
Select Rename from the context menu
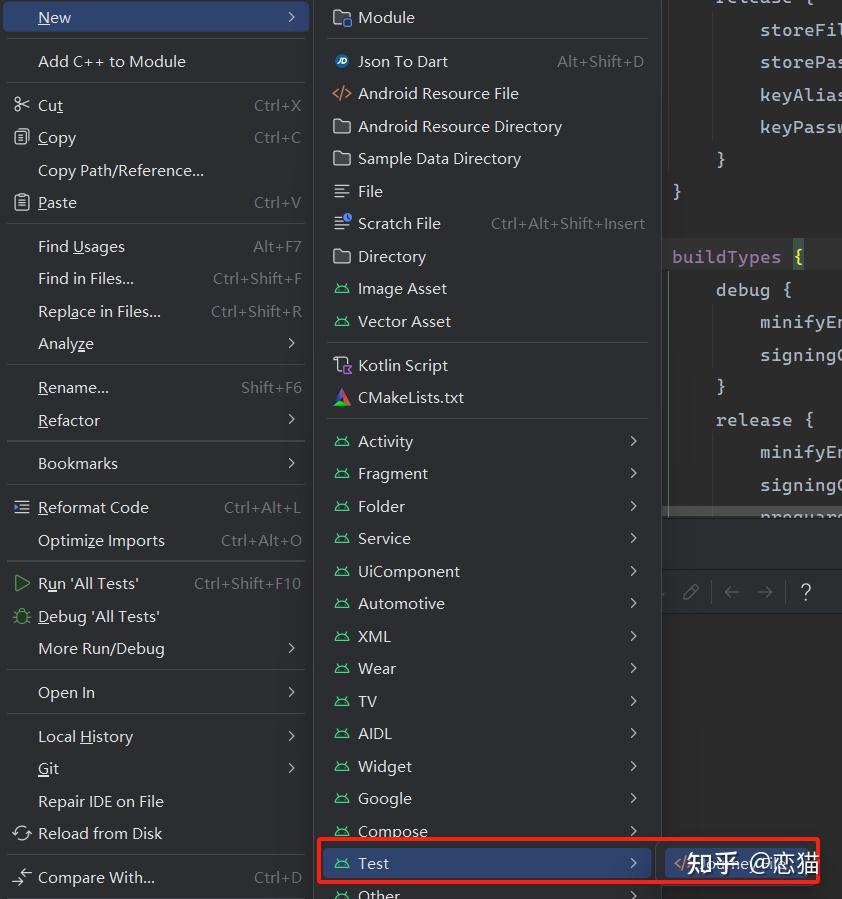[x=73, y=387]
